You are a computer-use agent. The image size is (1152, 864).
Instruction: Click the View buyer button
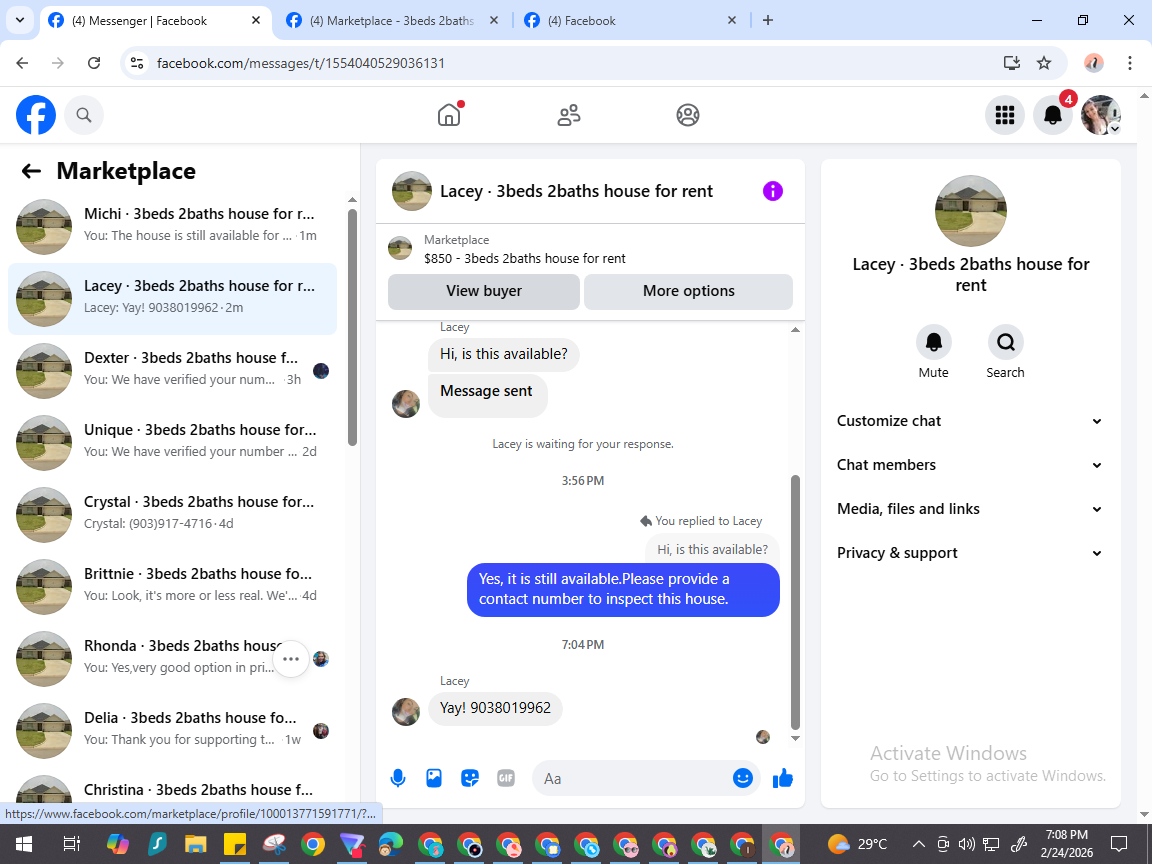[483, 291]
